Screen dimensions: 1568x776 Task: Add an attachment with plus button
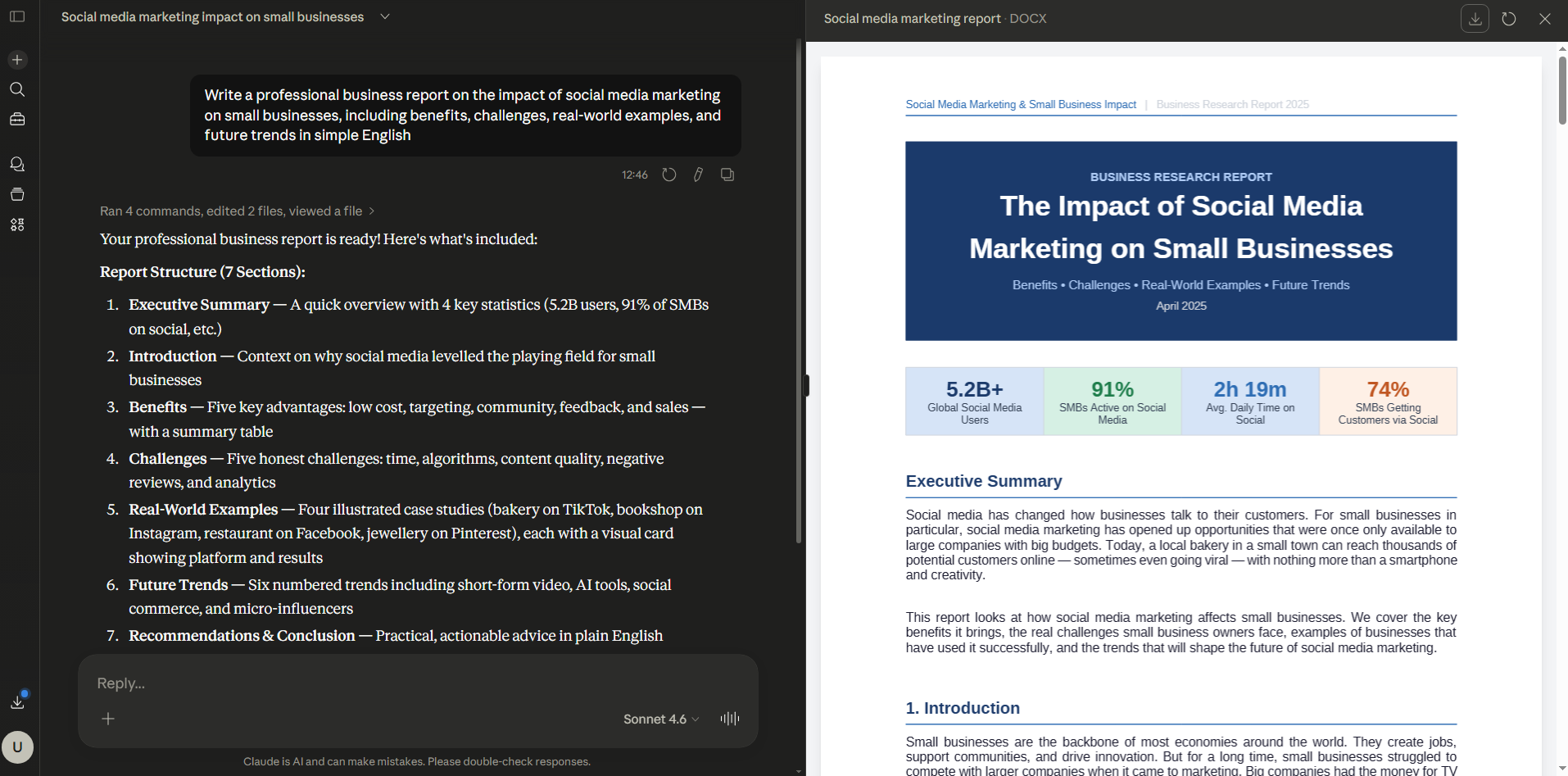point(108,719)
